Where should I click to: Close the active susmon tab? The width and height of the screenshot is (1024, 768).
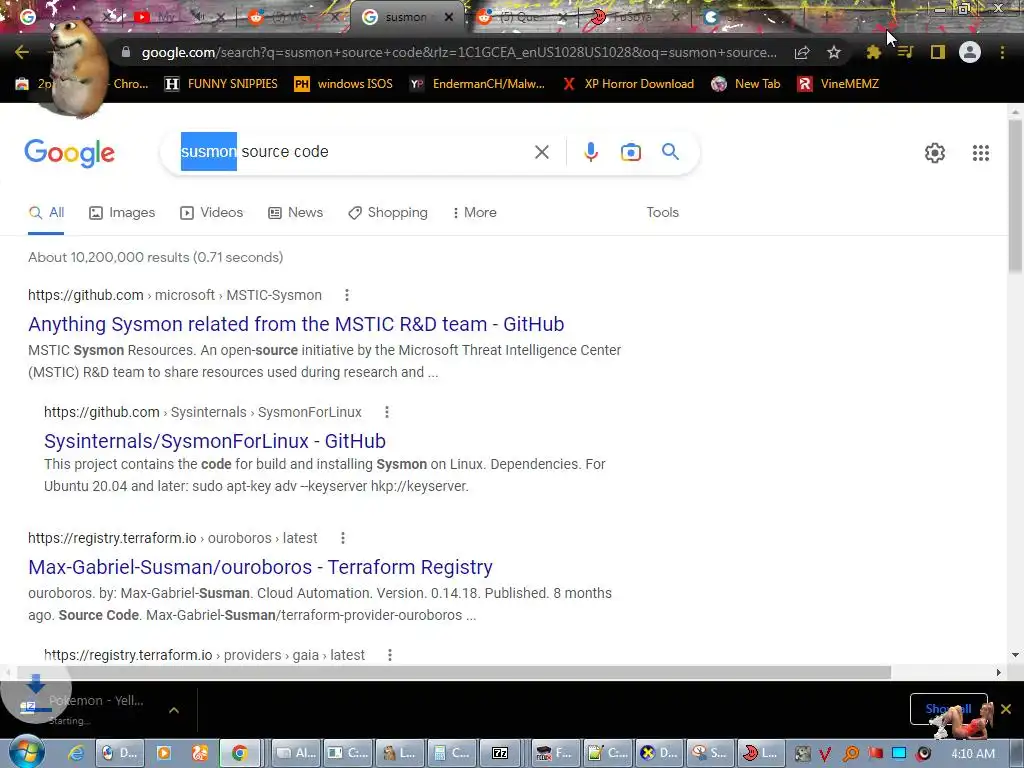click(x=449, y=17)
